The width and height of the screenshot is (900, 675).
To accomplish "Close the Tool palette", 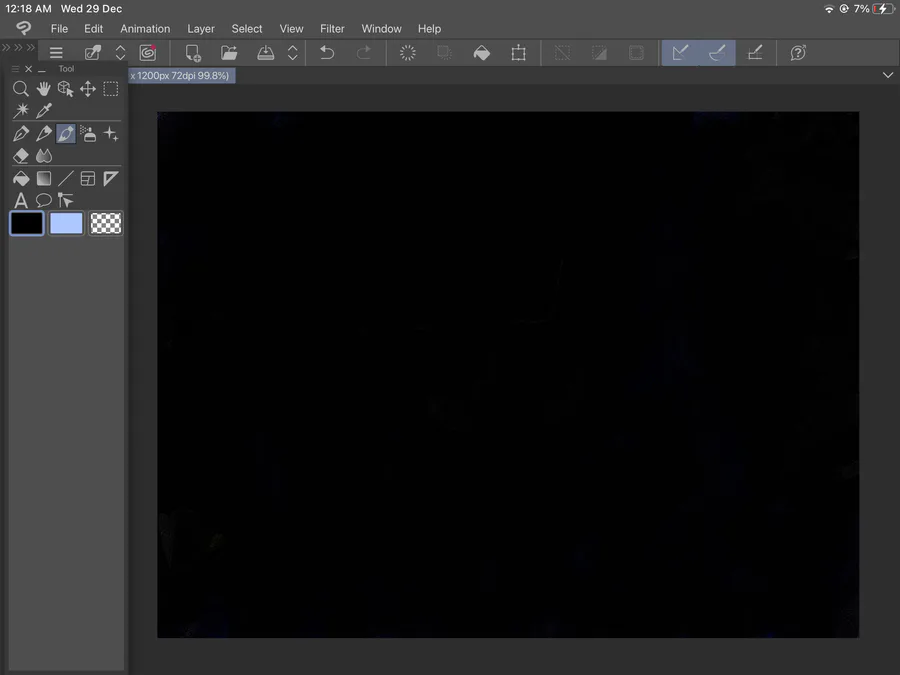I will pos(29,68).
